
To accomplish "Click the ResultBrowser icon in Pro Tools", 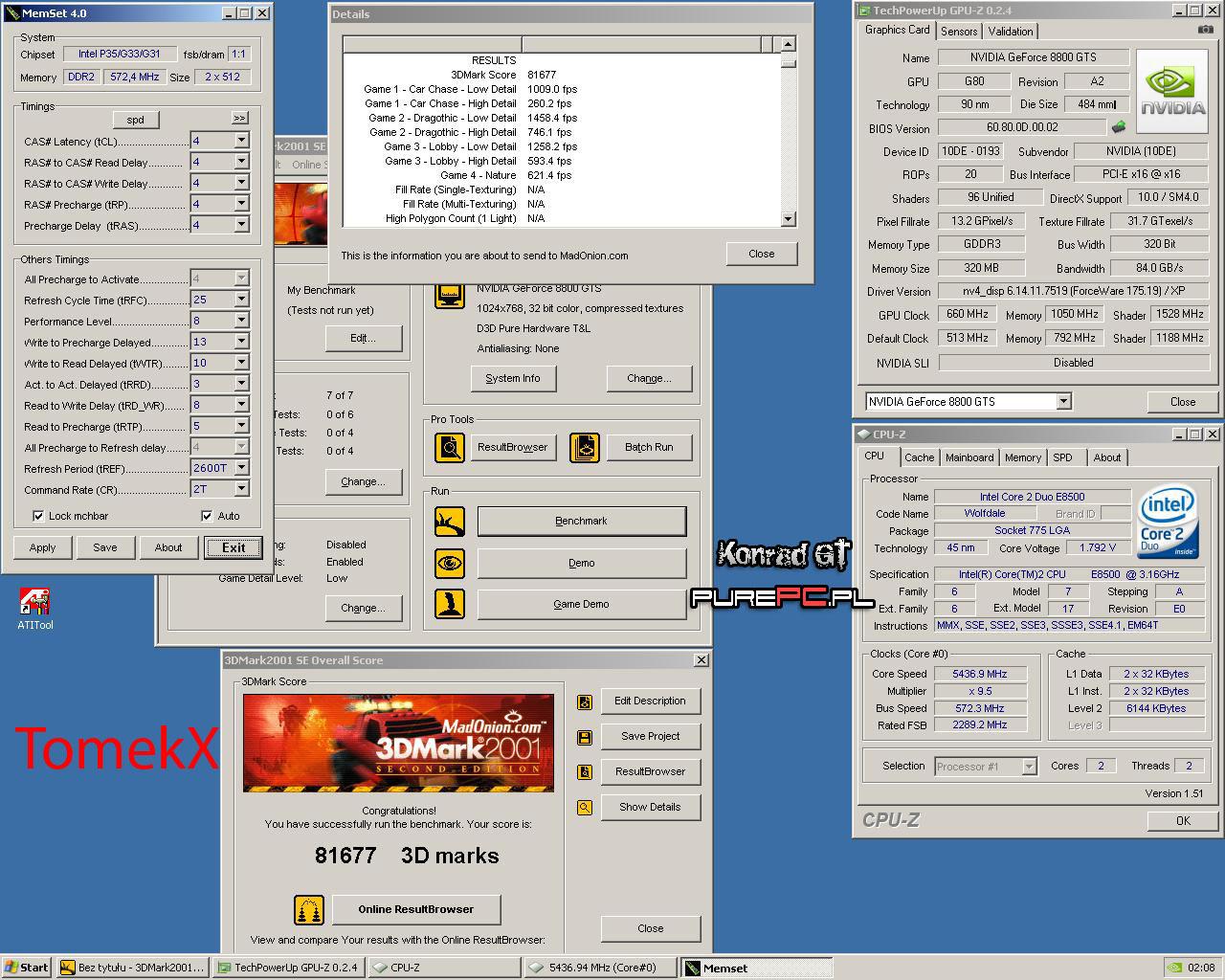I will (x=450, y=447).
